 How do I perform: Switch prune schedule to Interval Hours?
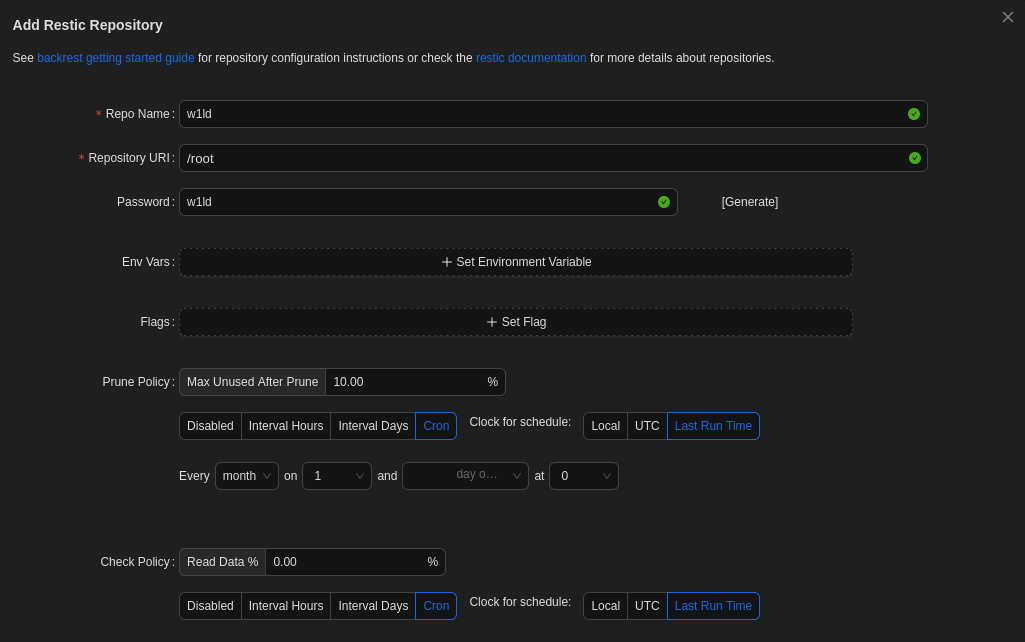click(285, 425)
